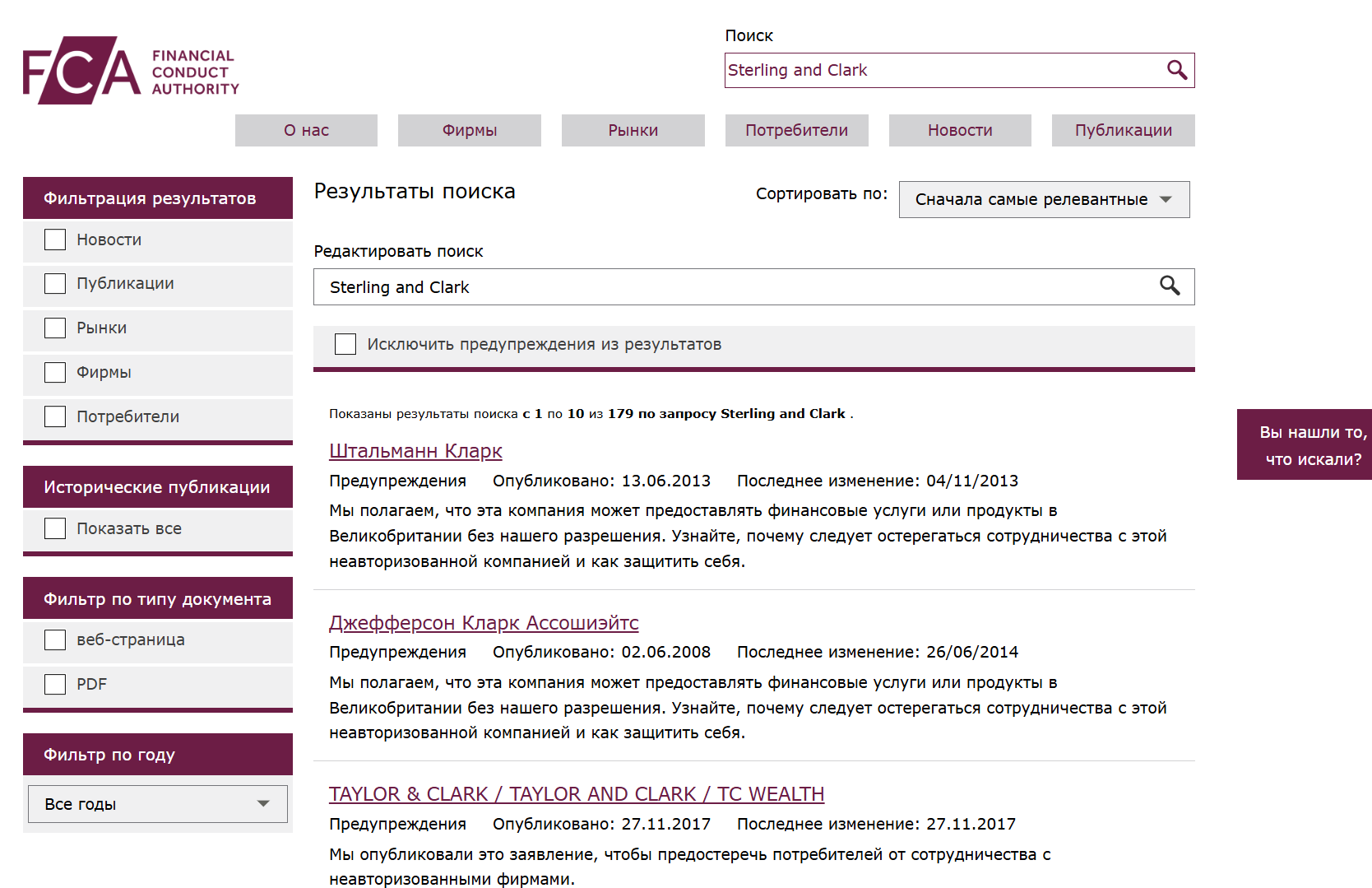Image resolution: width=1372 pixels, height=888 pixels.
Task: Check the 'веб-страница' filter
Action: (54, 639)
